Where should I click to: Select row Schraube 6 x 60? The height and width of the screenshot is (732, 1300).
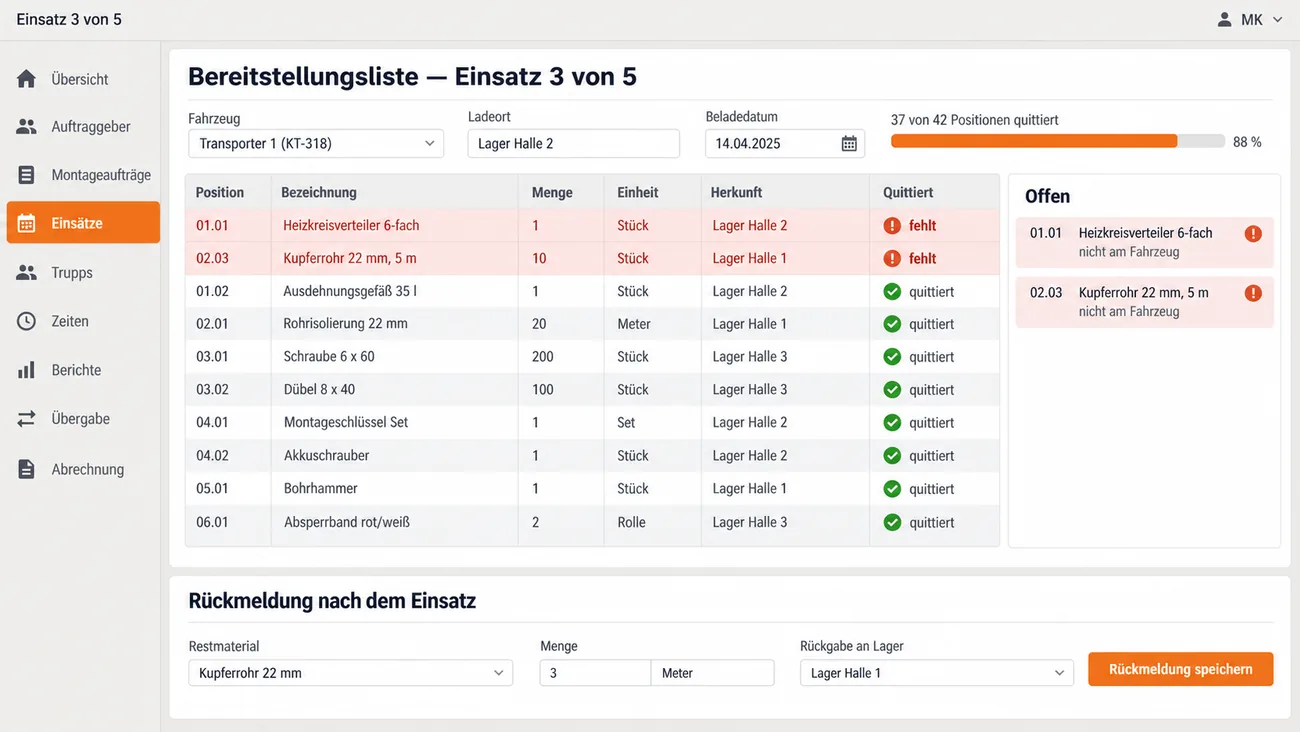(x=592, y=357)
